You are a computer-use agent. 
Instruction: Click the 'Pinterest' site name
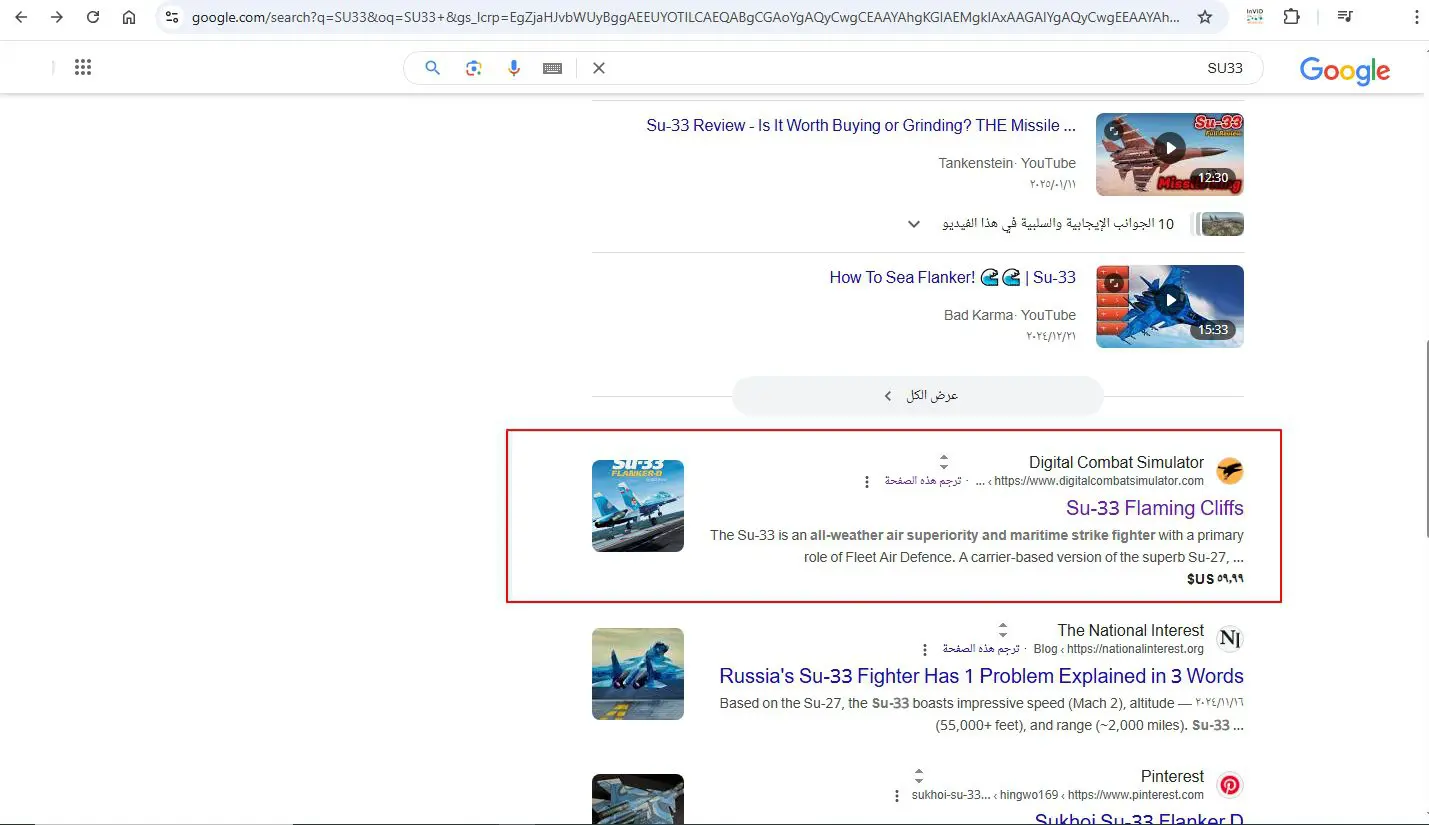(1172, 777)
